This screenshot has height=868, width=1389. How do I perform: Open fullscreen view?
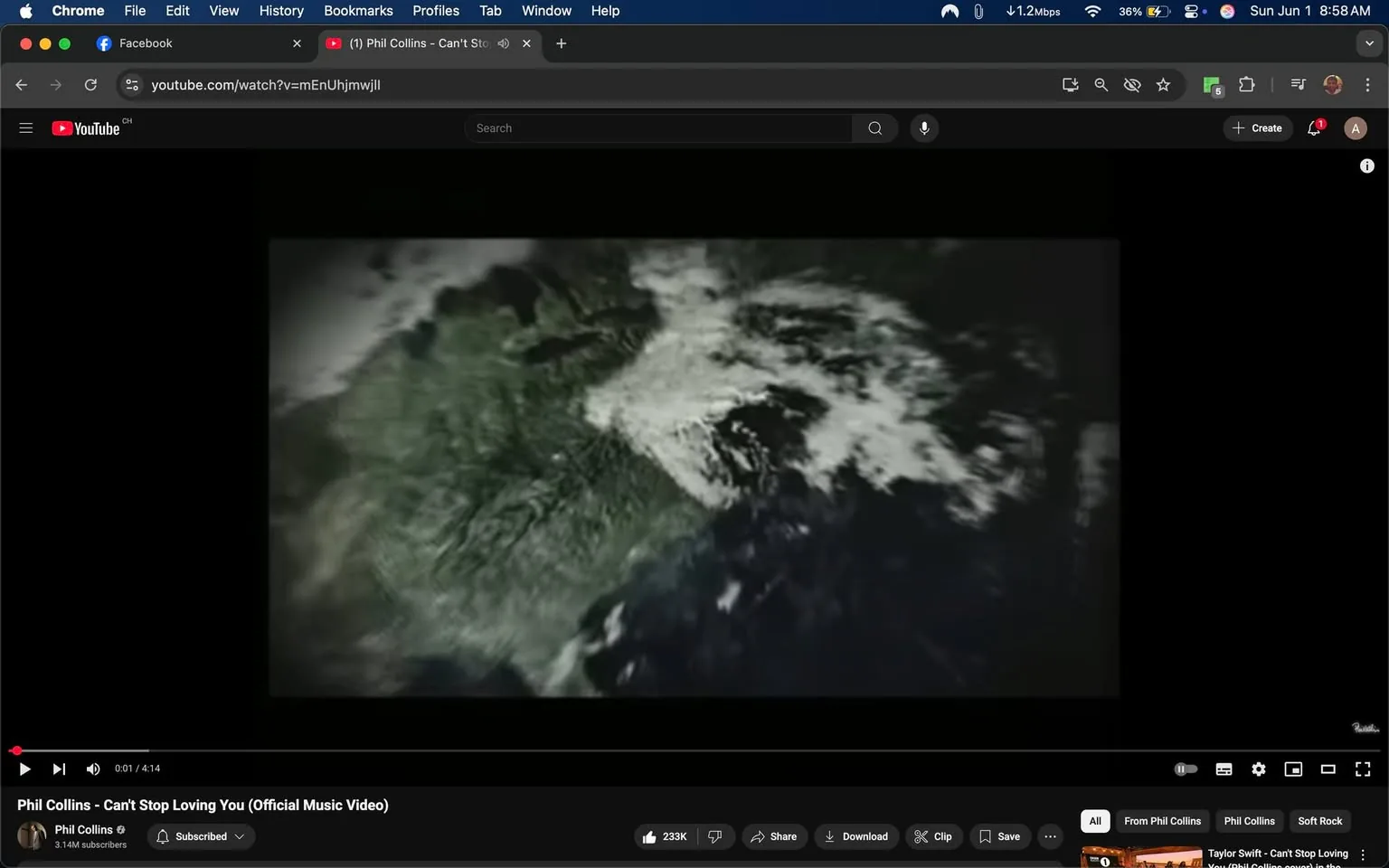(1362, 769)
